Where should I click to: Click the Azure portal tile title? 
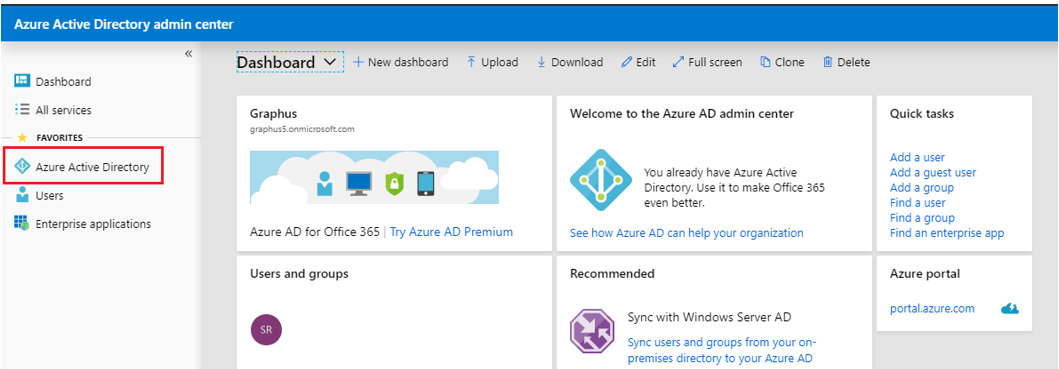[925, 274]
